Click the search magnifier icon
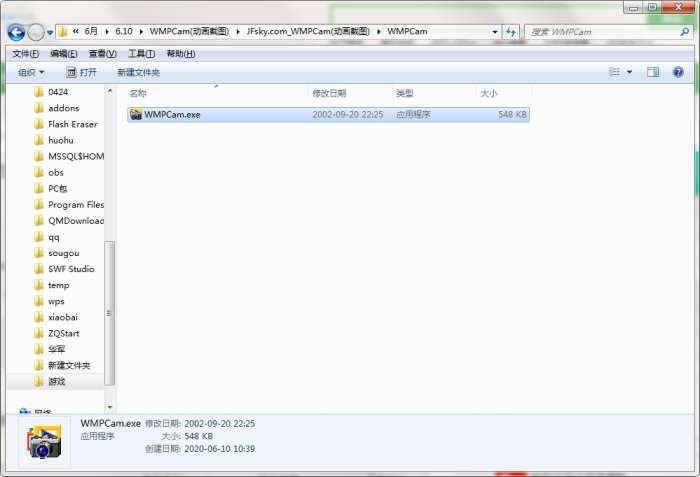The image size is (700, 477). 684,32
